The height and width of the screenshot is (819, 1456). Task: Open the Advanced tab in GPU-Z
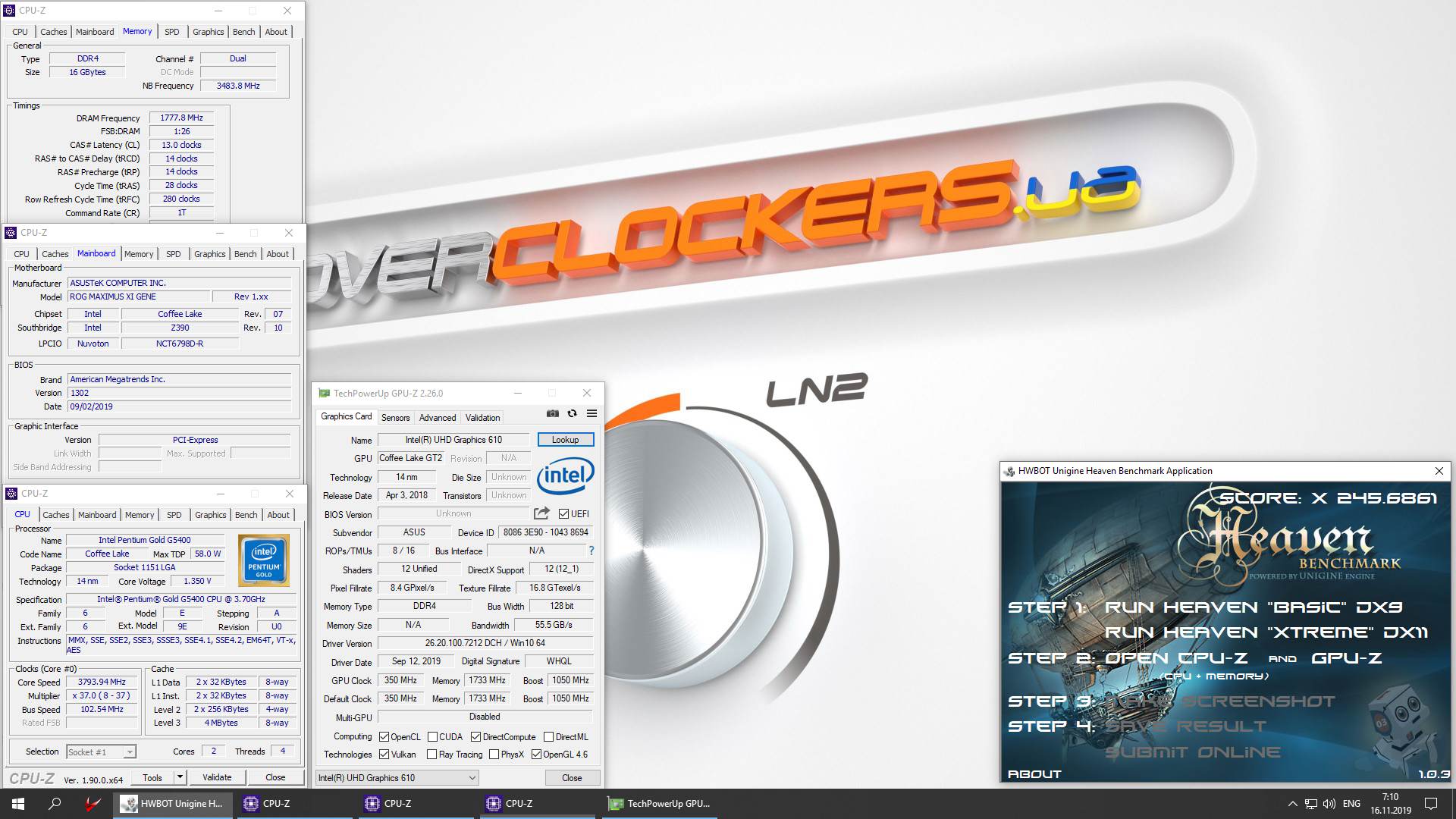(x=438, y=418)
